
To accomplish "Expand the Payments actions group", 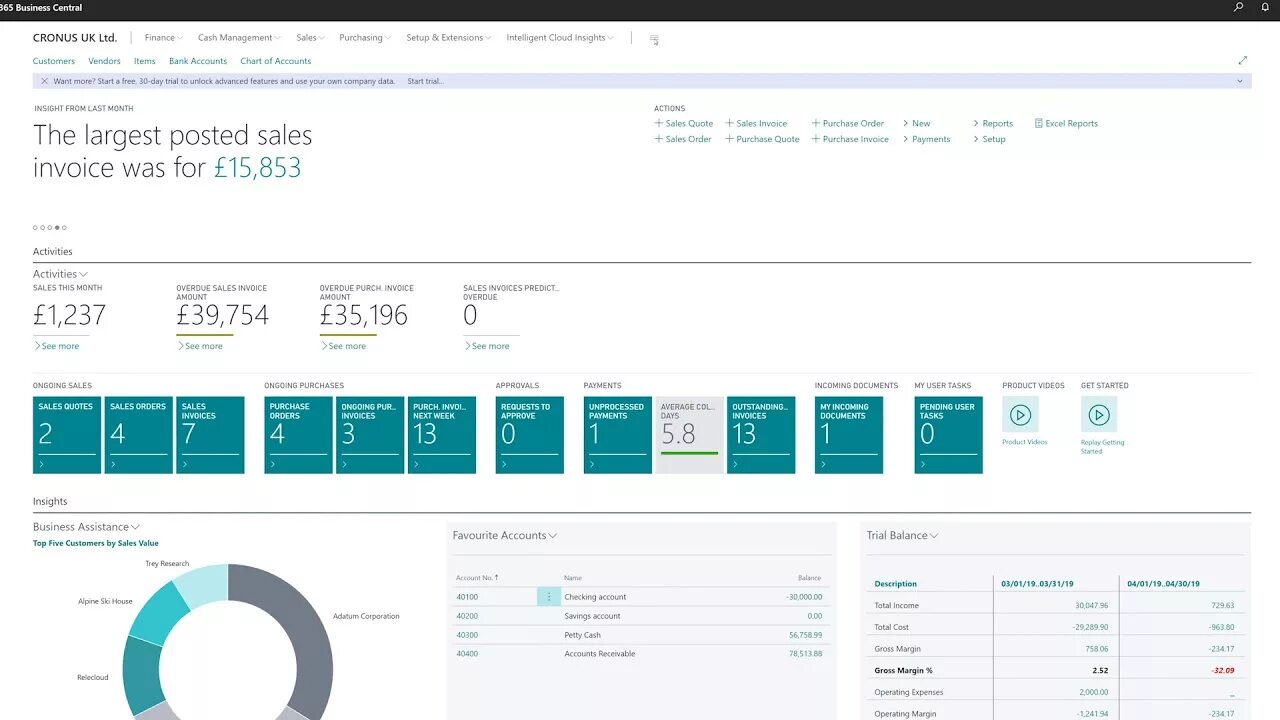I will pos(926,140).
